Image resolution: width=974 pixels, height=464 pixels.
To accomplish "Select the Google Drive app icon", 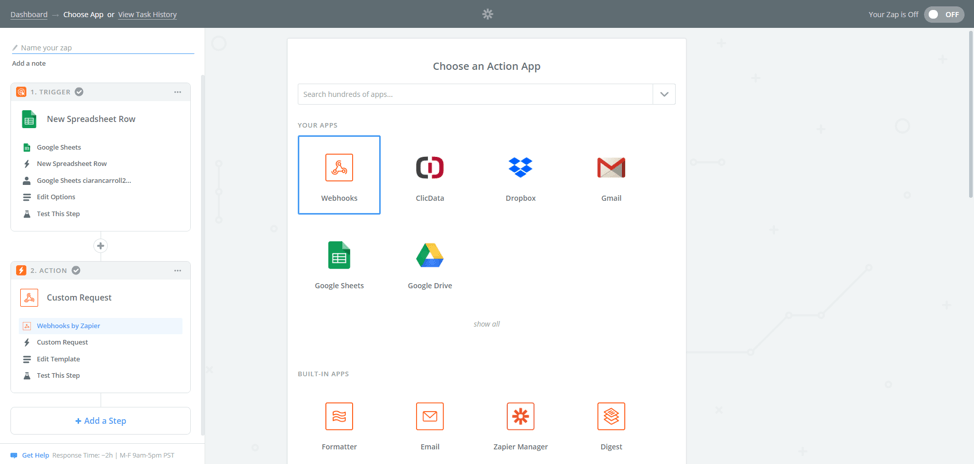I will pyautogui.click(x=430, y=255).
